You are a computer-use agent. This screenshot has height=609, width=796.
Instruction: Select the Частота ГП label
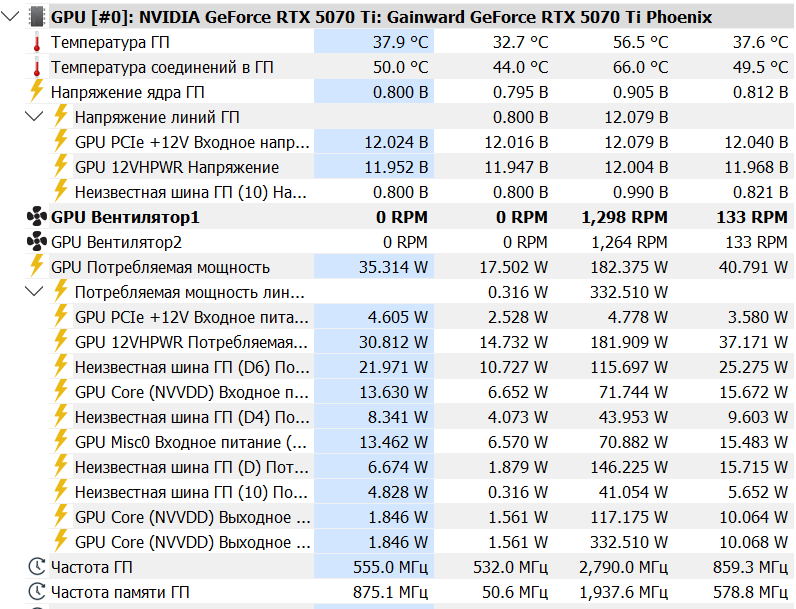[91, 567]
